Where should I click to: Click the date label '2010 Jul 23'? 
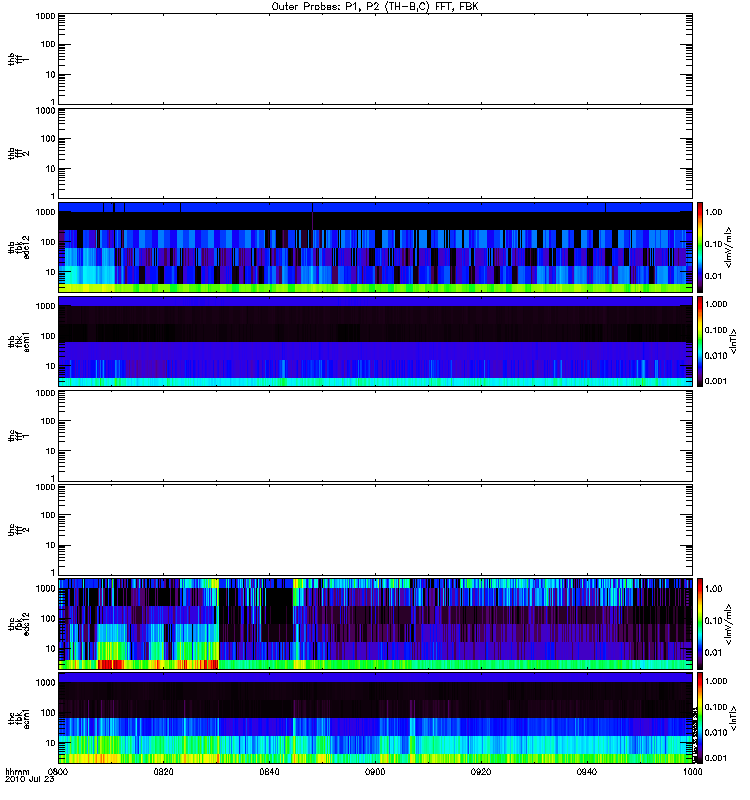[30, 779]
